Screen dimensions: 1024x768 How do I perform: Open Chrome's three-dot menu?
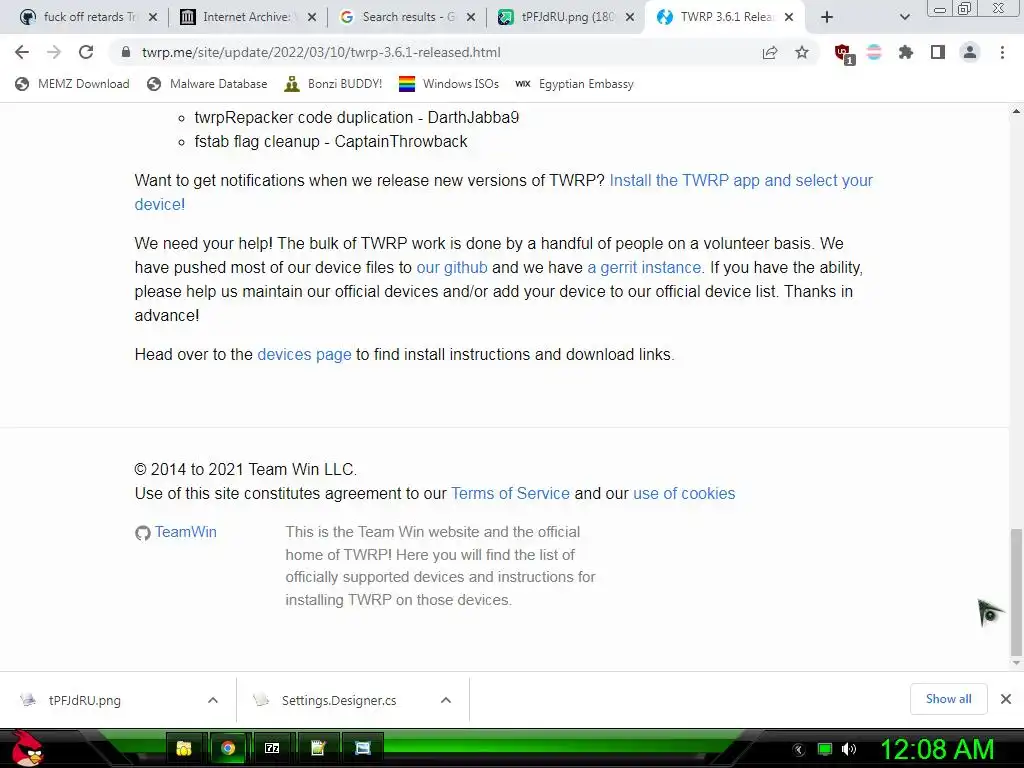(x=1002, y=52)
